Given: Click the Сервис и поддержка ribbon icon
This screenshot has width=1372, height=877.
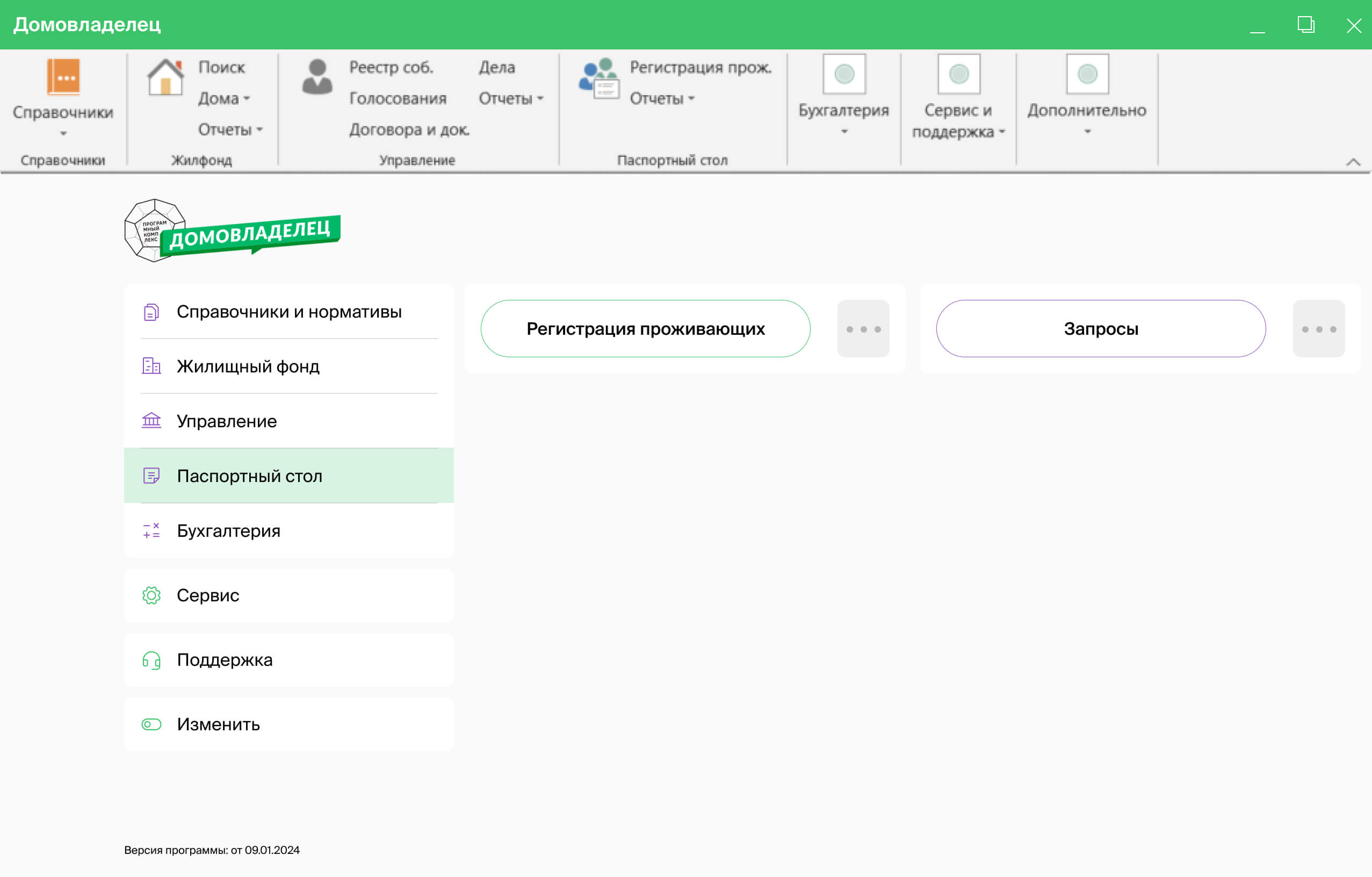Looking at the screenshot, I should pos(959,74).
